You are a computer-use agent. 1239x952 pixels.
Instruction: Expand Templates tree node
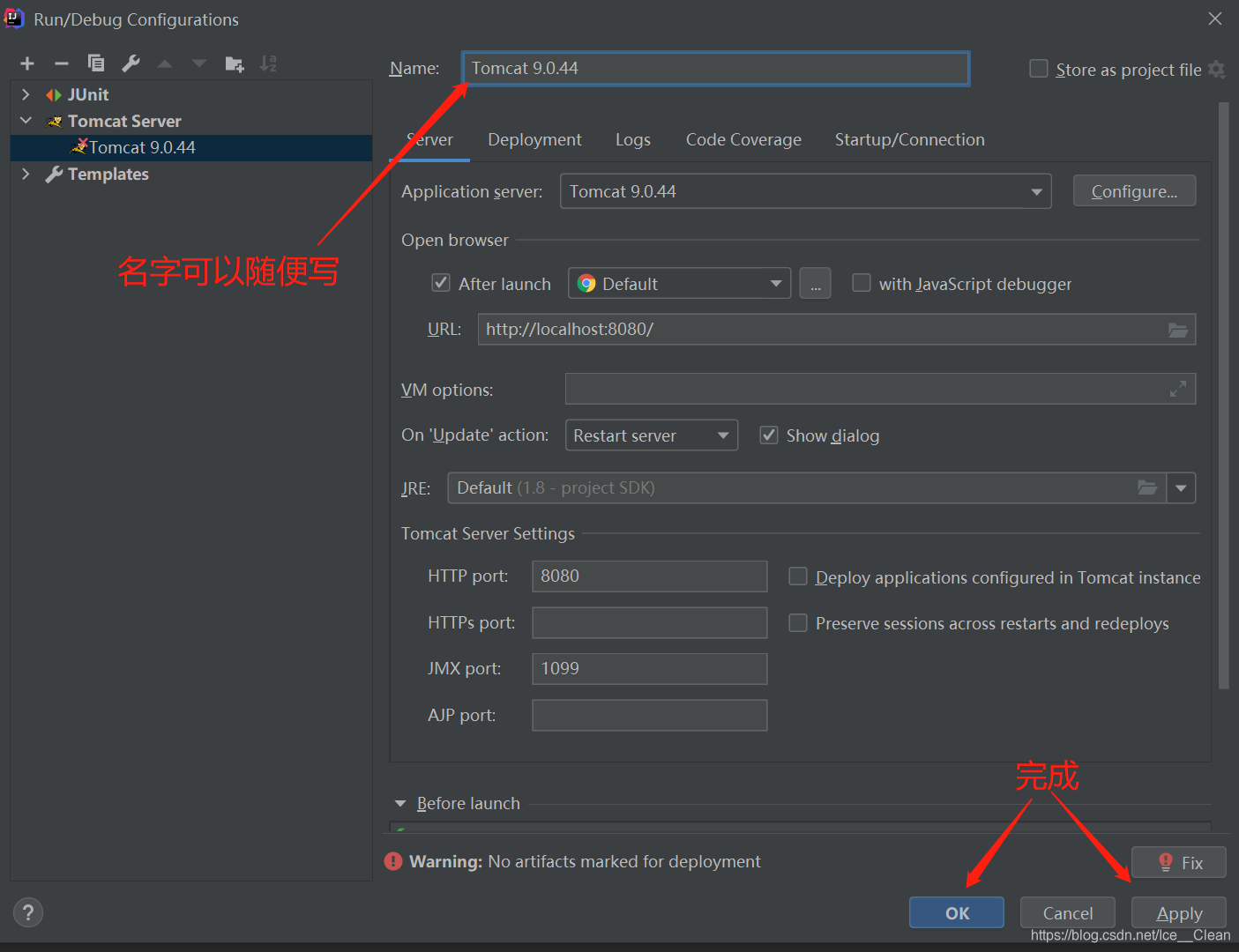26,174
